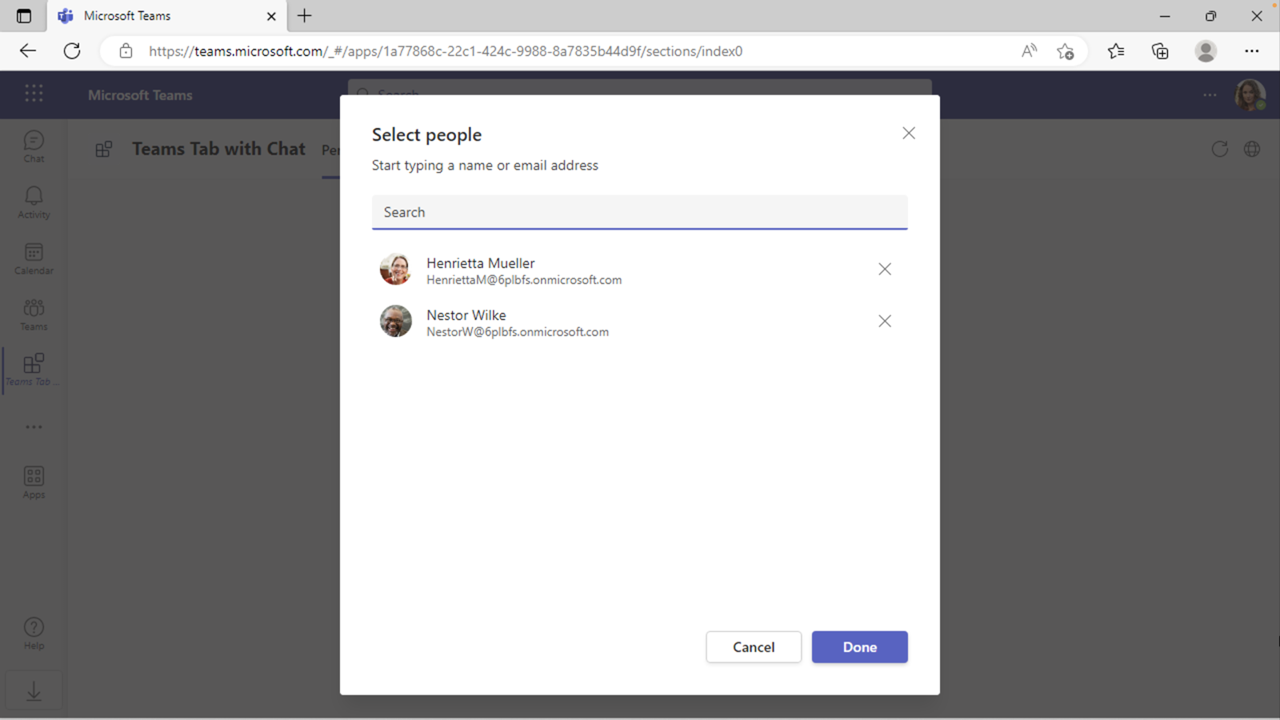Close the Microsoft Teams browser tab
This screenshot has width=1280, height=720.
point(271,16)
